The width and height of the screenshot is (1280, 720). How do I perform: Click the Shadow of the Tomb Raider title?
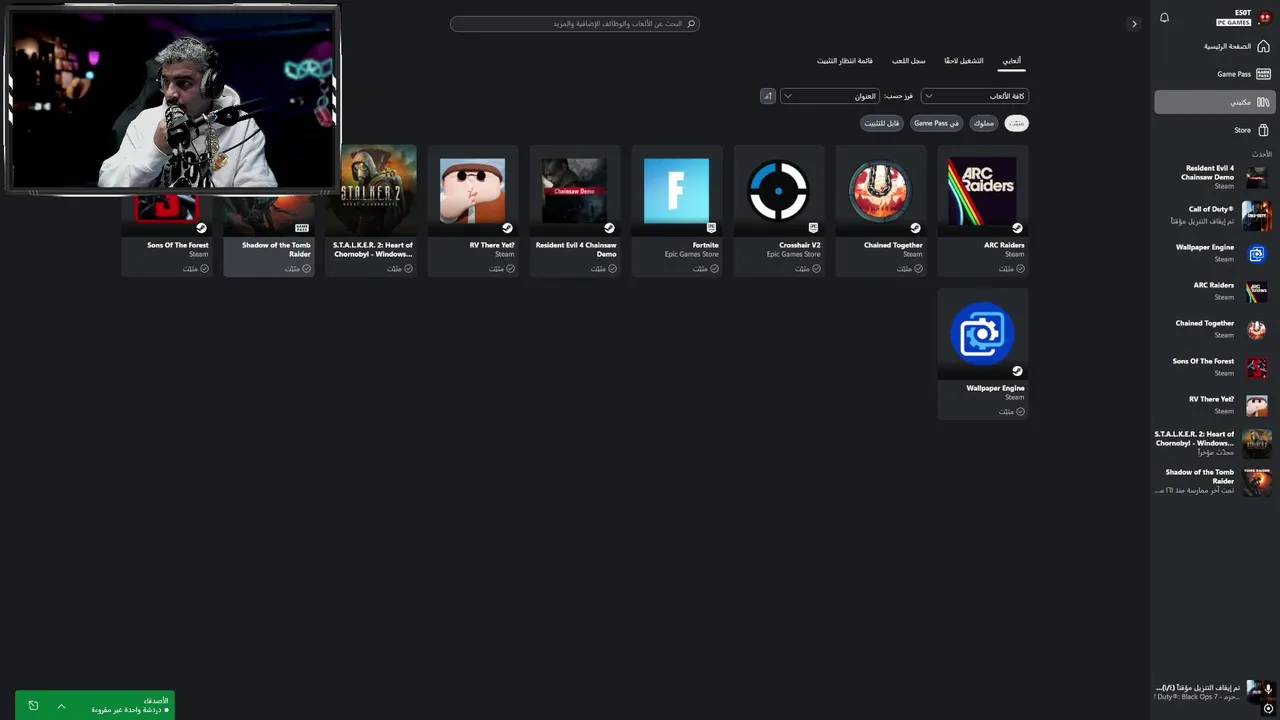(277, 249)
